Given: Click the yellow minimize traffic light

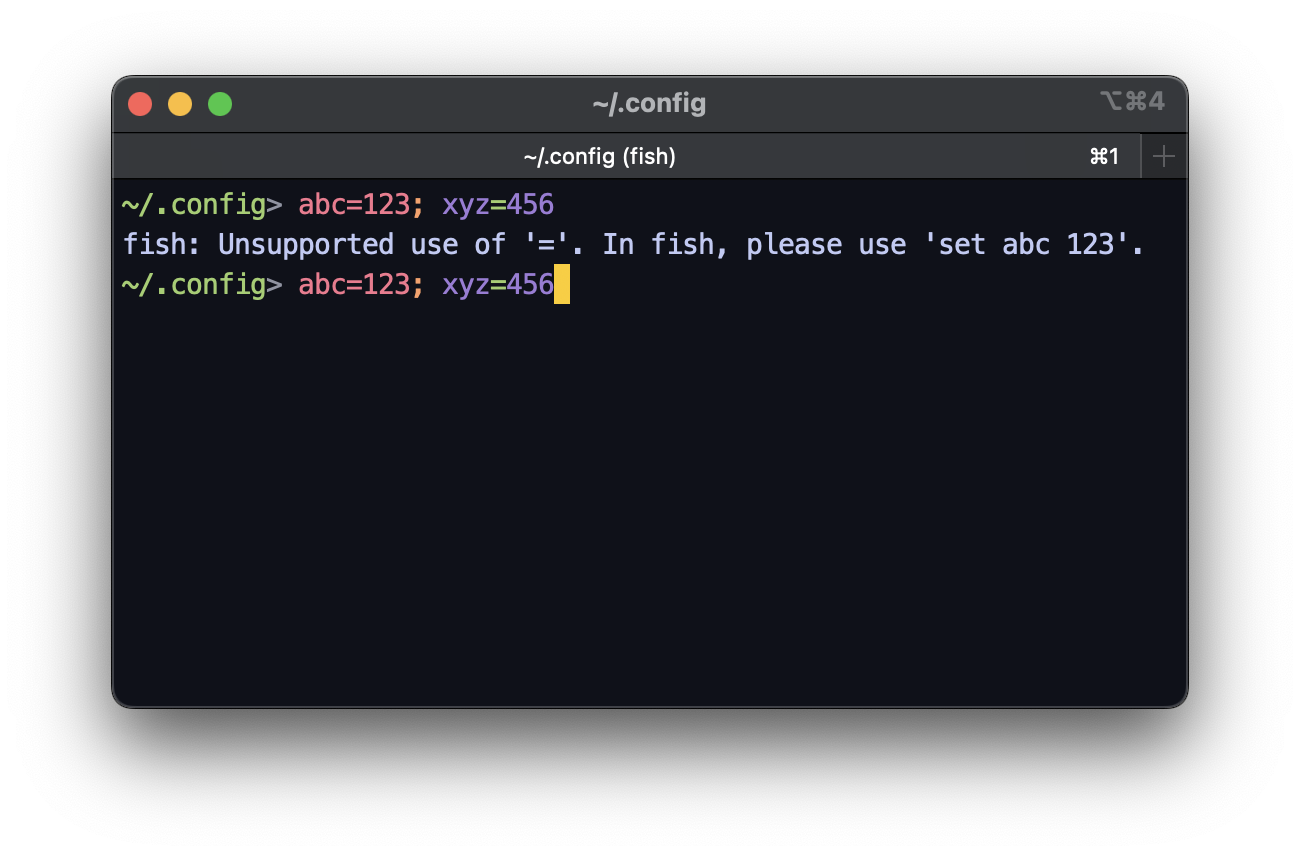Looking at the screenshot, I should coord(180,103).
